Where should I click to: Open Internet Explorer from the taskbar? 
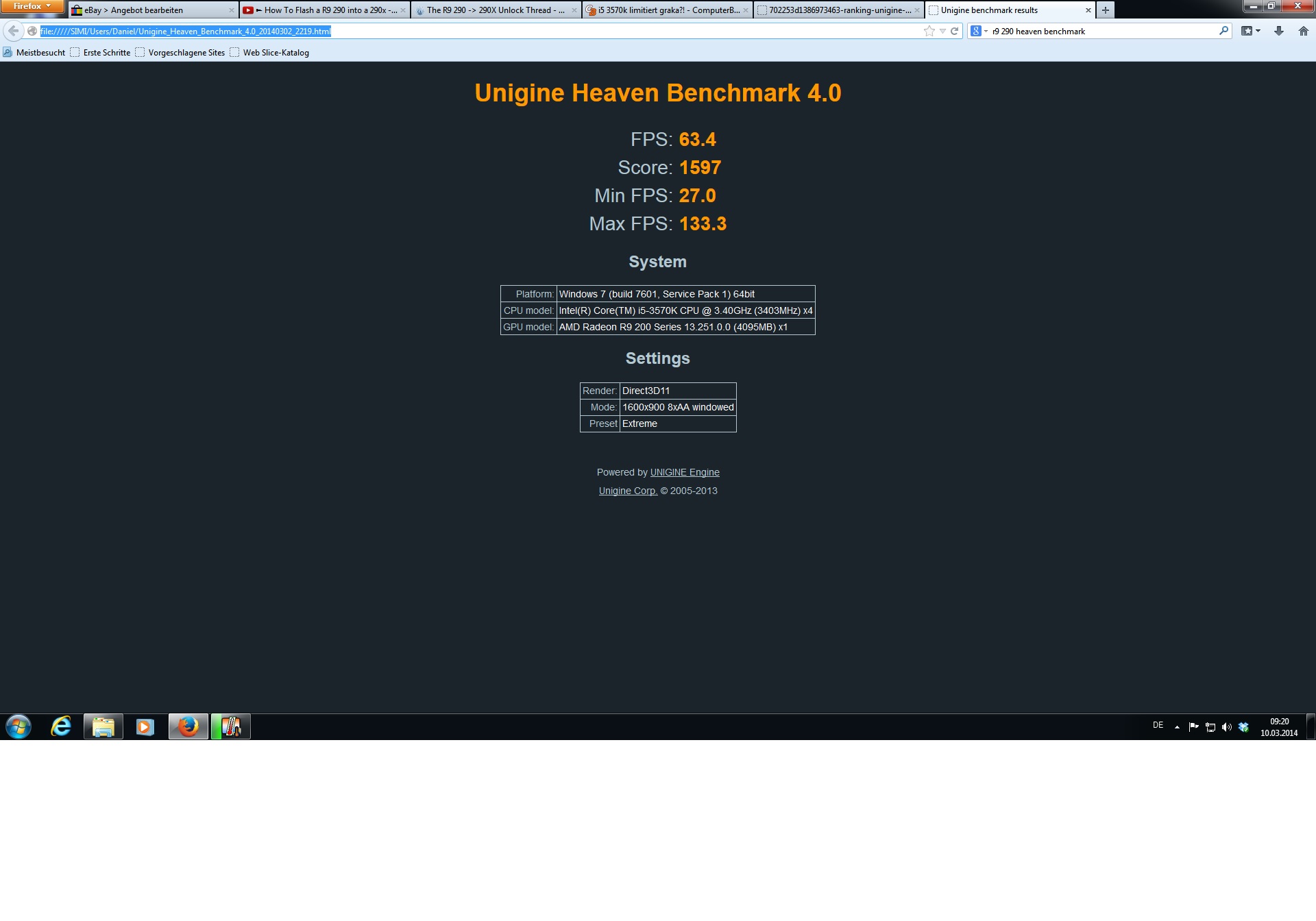[x=61, y=726]
